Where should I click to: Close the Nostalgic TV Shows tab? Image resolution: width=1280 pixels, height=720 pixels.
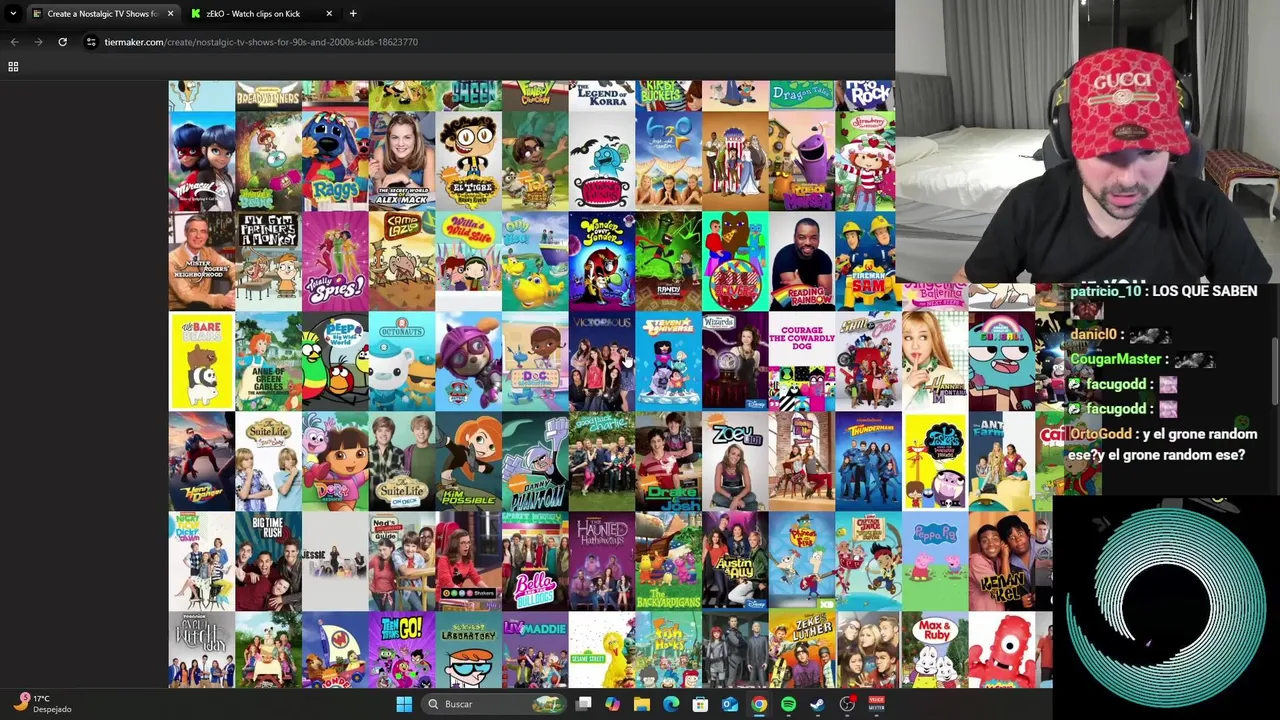[170, 13]
